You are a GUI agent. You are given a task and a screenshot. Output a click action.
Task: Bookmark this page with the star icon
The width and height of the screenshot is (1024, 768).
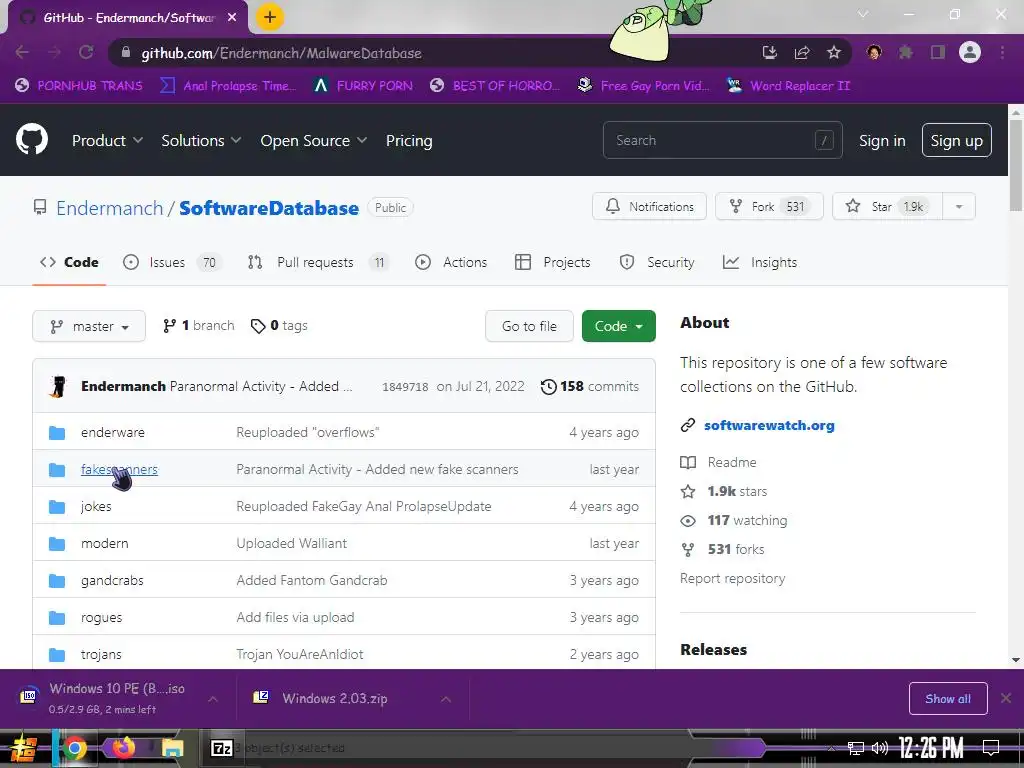pyautogui.click(x=833, y=53)
